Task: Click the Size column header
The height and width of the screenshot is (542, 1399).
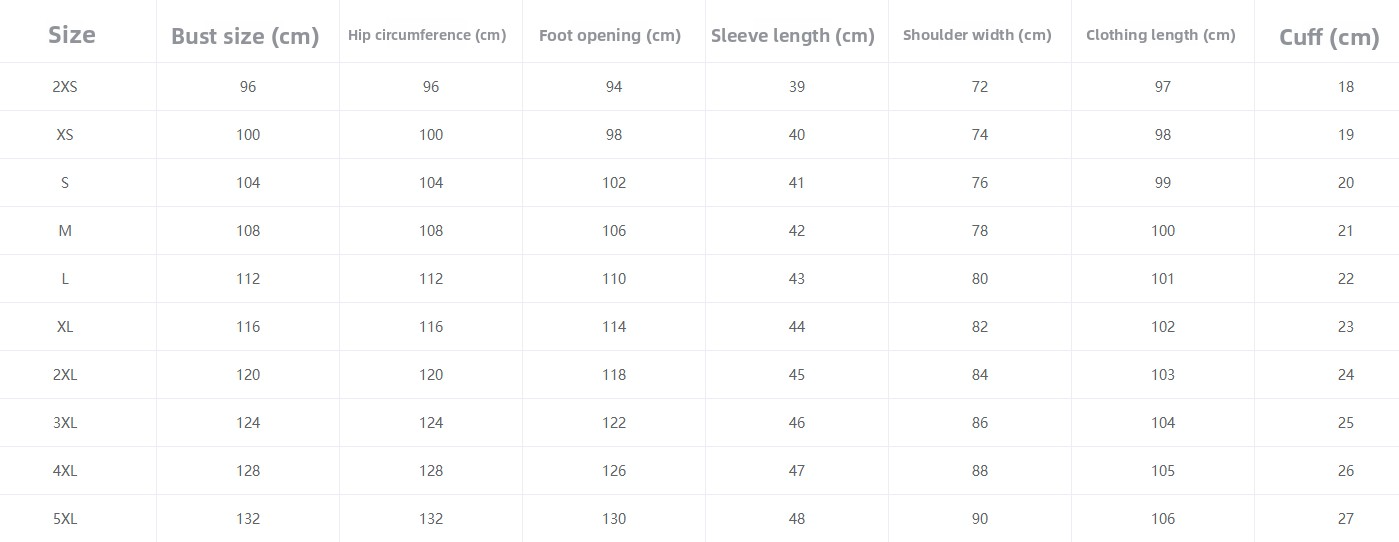Action: pos(72,35)
